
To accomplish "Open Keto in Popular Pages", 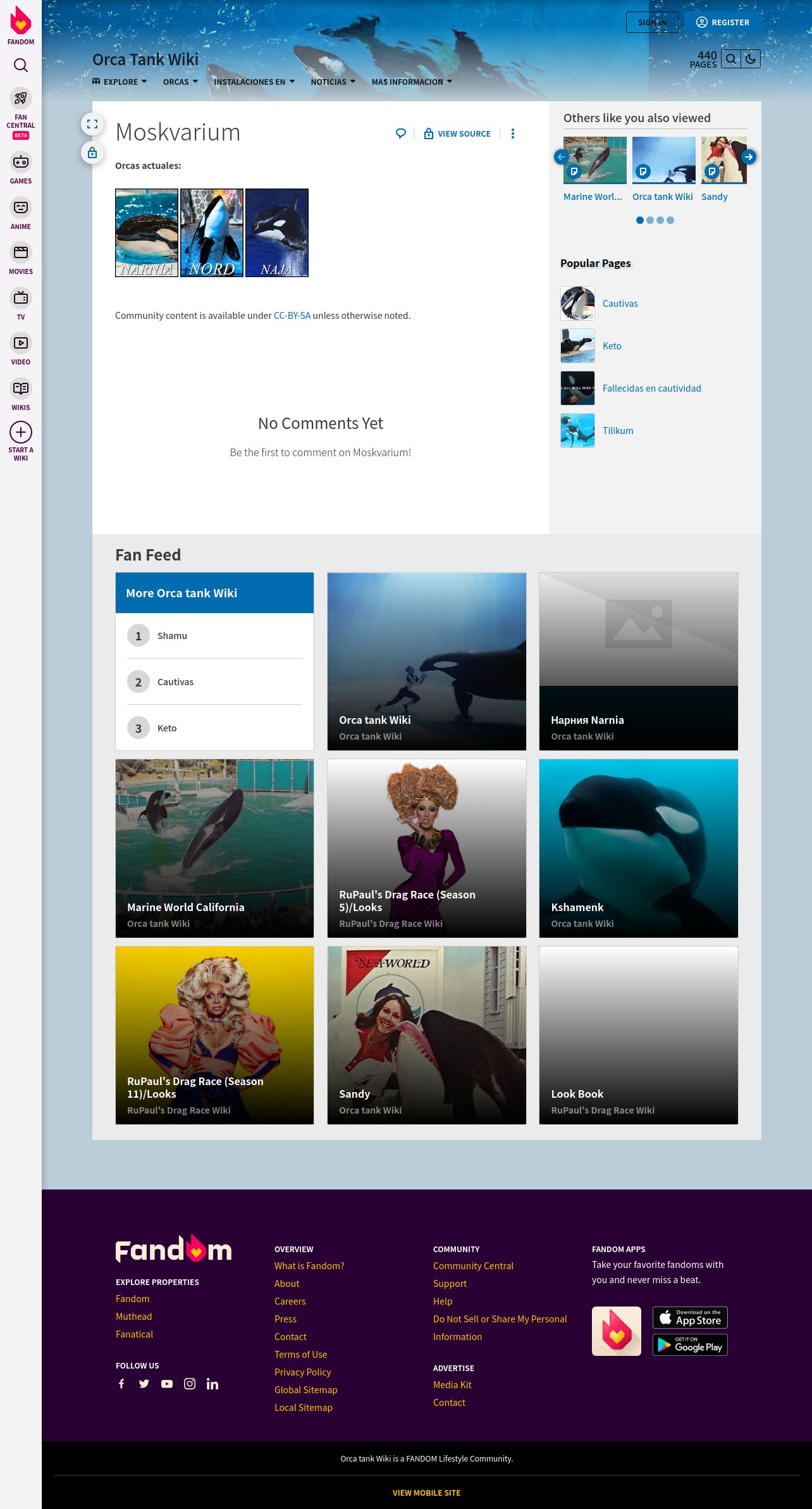I will (612, 345).
